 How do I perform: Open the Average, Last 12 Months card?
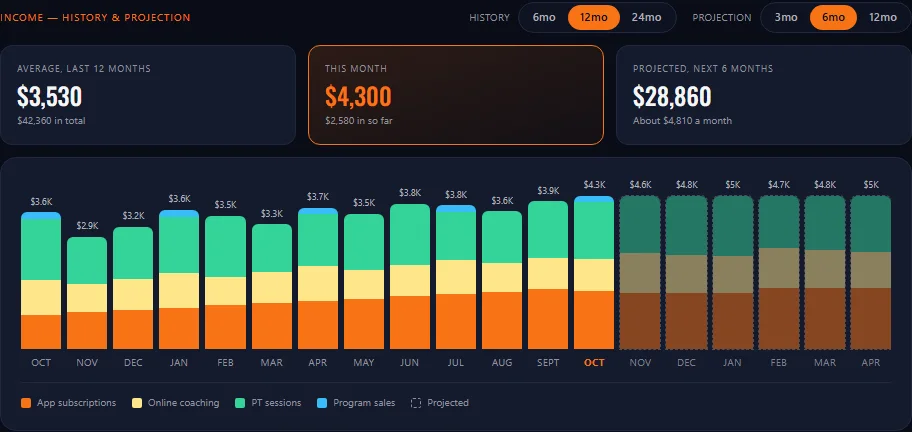coord(148,95)
